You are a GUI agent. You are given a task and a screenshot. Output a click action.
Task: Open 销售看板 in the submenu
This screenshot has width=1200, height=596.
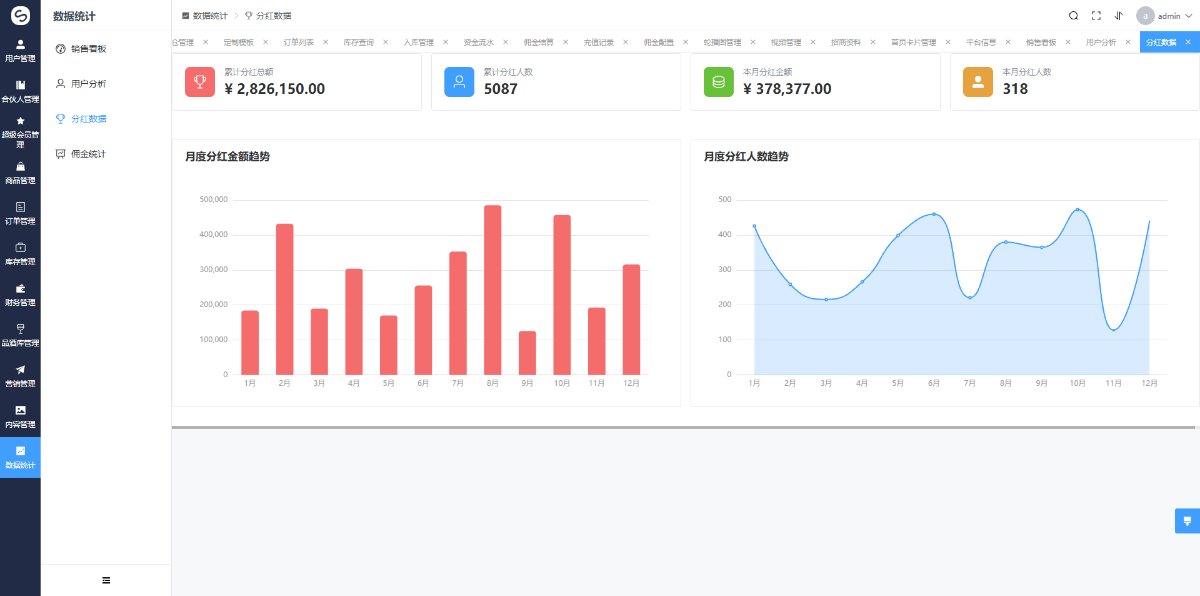tap(106, 48)
